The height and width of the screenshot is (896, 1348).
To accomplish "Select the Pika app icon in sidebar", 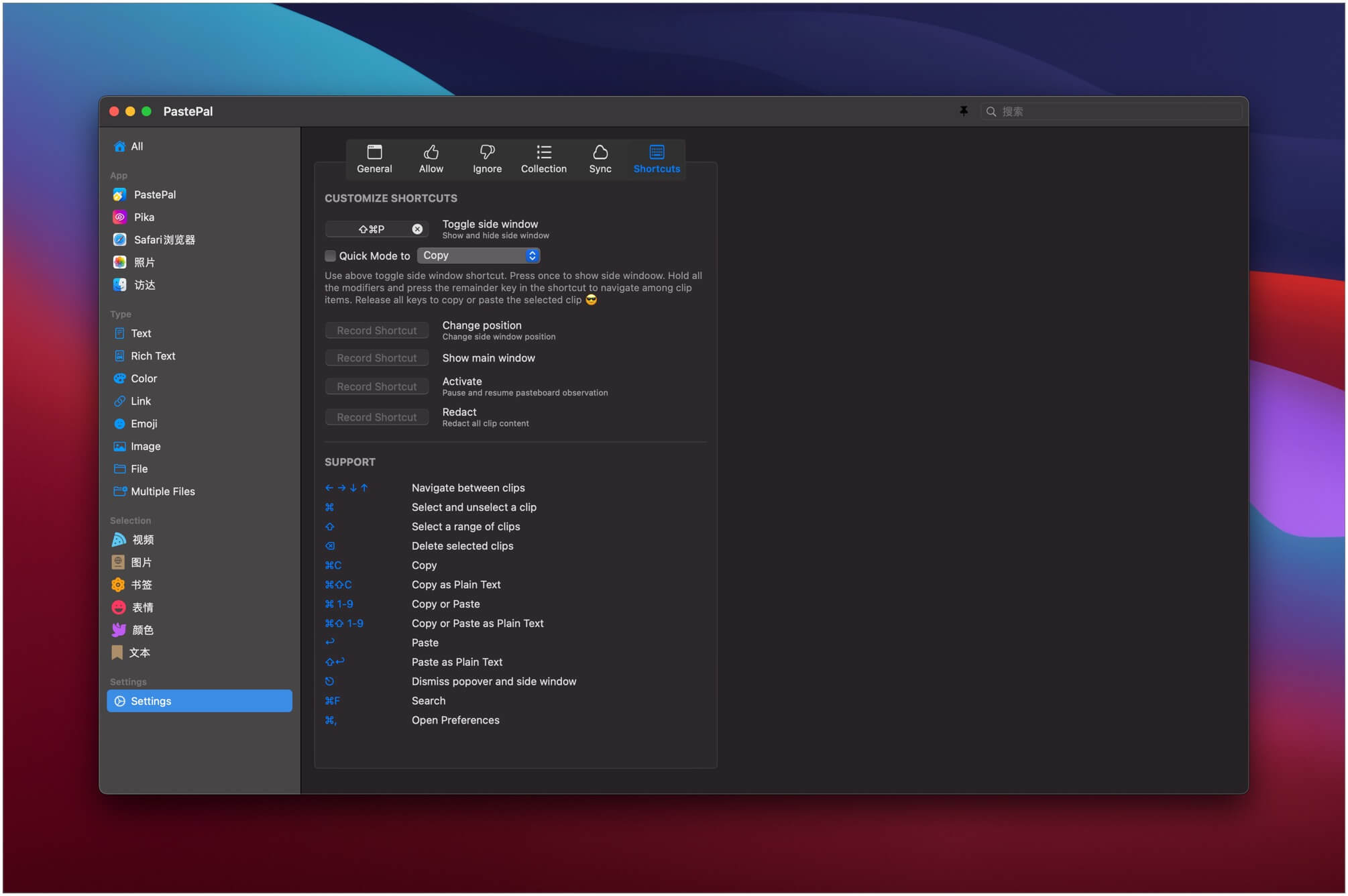I will point(119,217).
